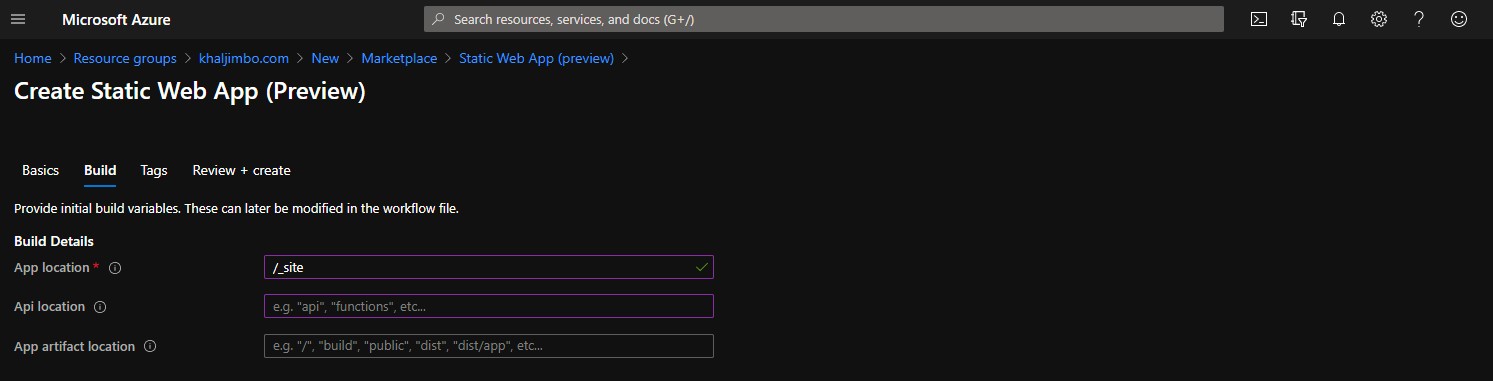1493x381 pixels.
Task: Click into the Api location input
Action: click(489, 306)
